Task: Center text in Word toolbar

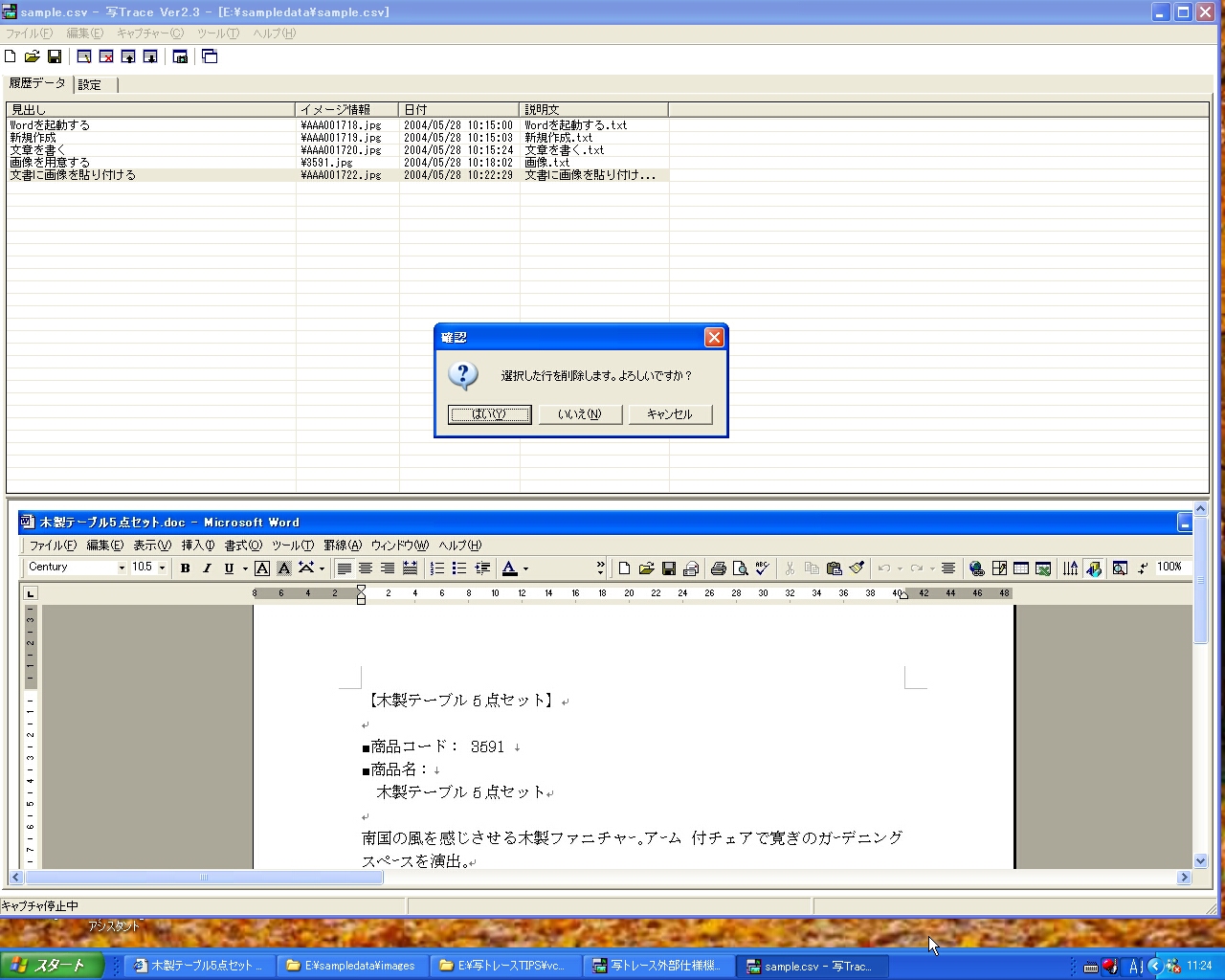Action: coord(366,568)
